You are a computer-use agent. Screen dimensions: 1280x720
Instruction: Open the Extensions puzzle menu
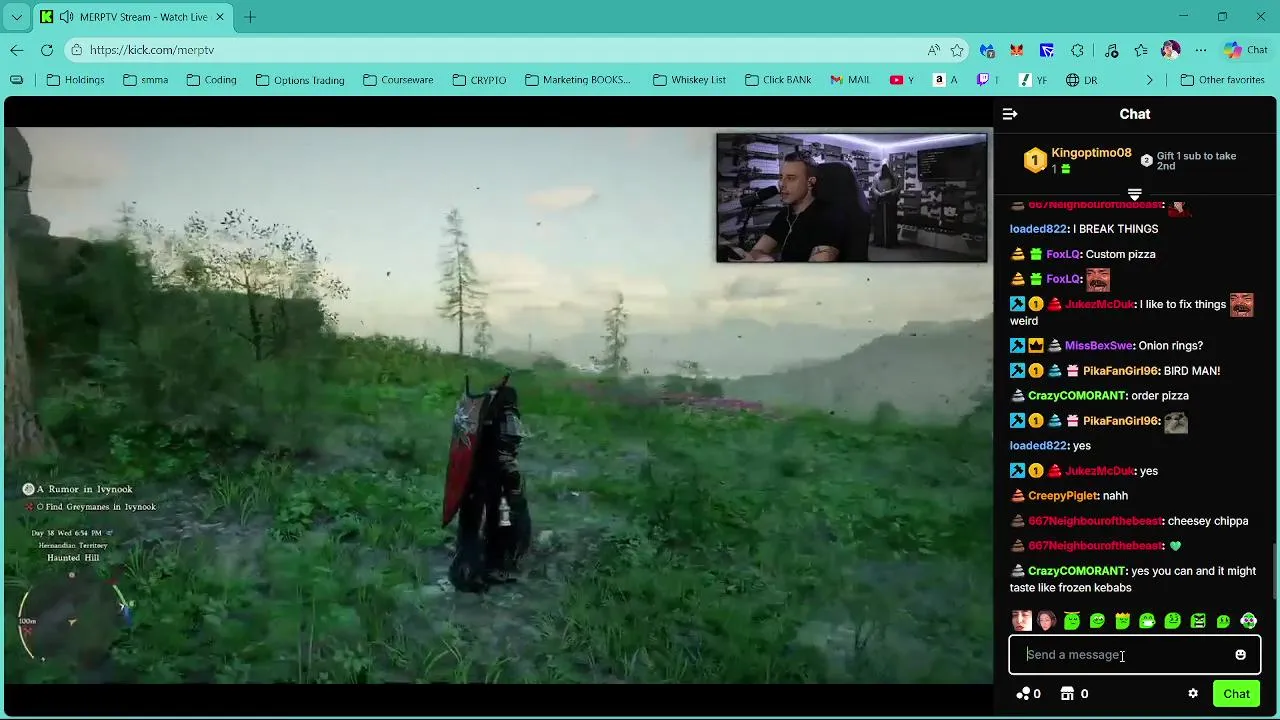click(x=1077, y=50)
